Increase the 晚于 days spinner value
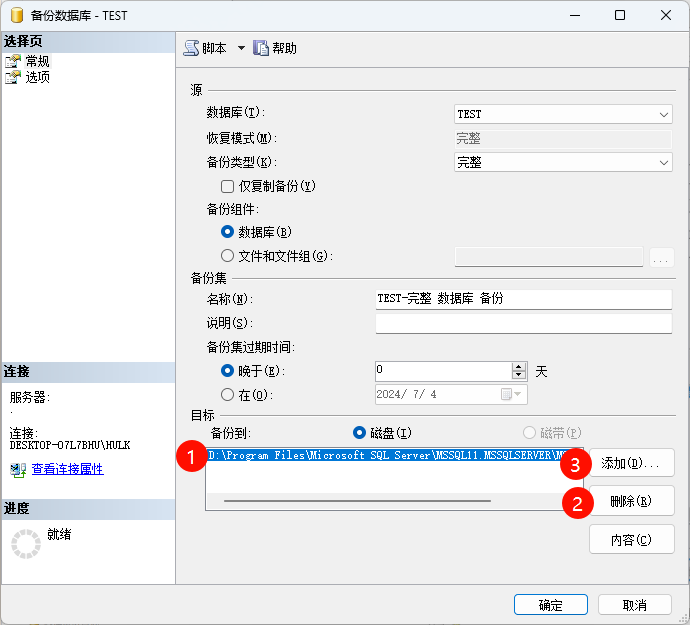The image size is (690, 625). pyautogui.click(x=519, y=366)
